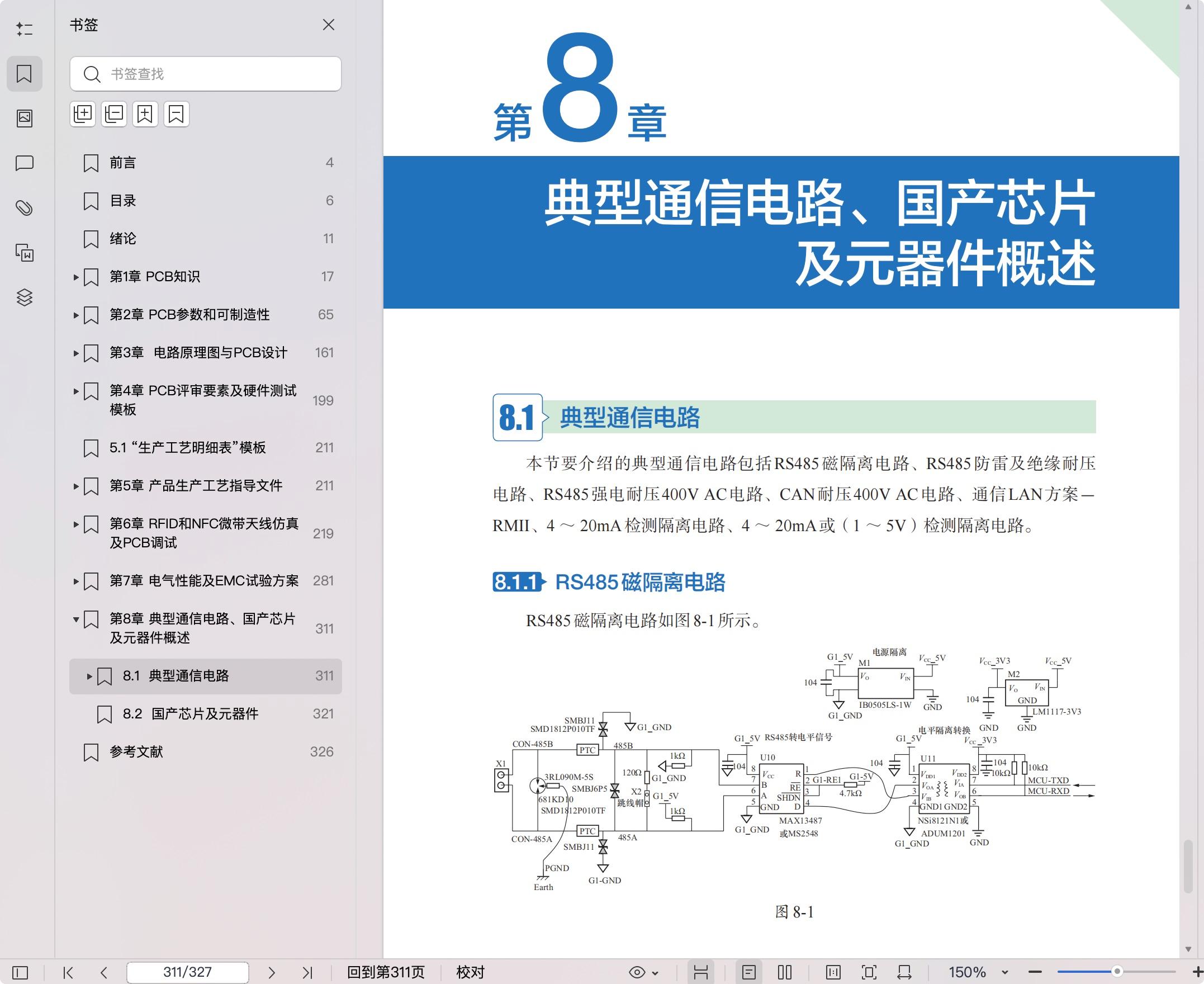Screen dimensions: 1204x984
Task: Go to previous page arrow
Action: tap(103, 973)
